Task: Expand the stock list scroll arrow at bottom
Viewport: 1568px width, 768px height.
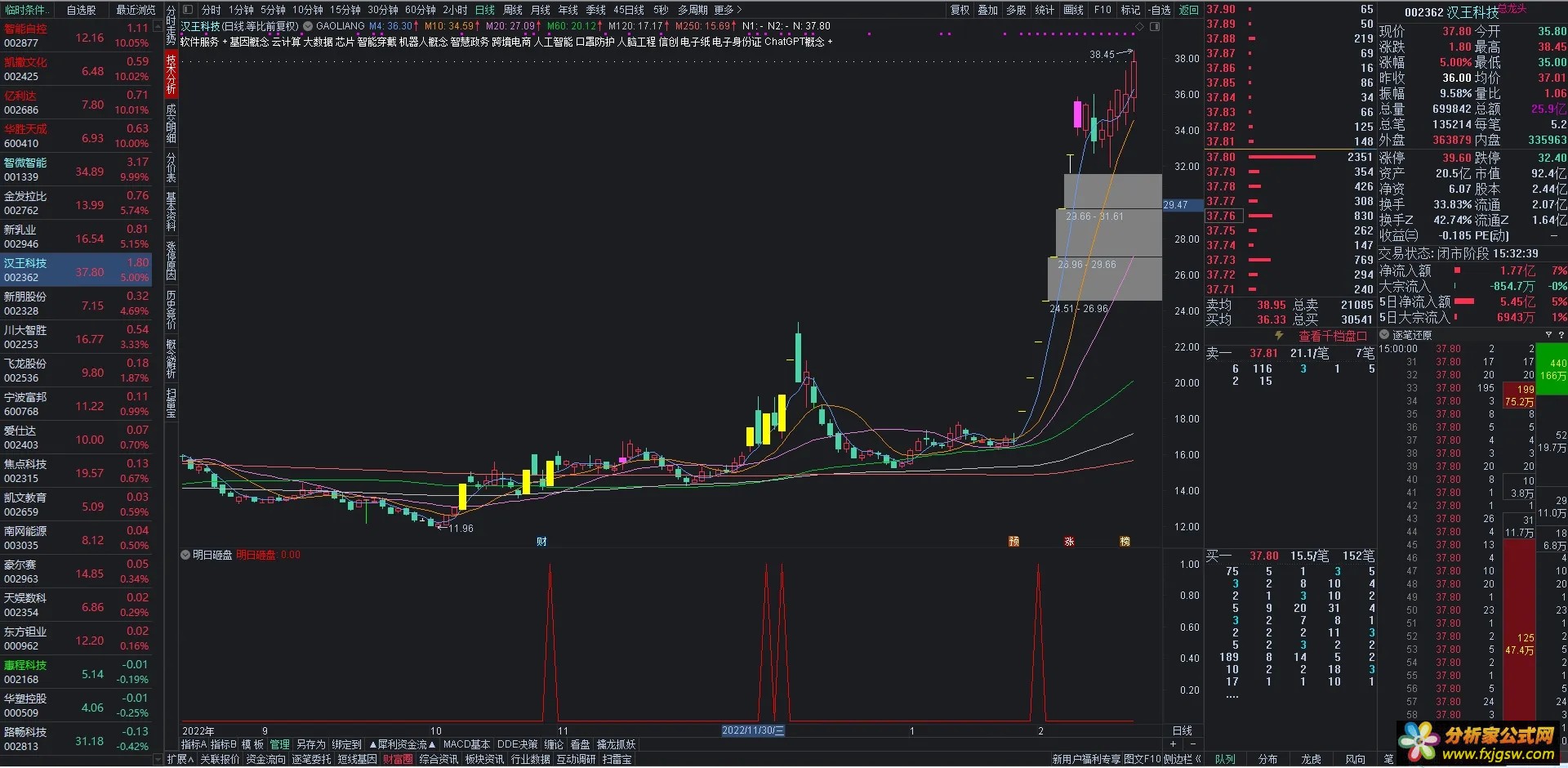Action: tap(158, 759)
